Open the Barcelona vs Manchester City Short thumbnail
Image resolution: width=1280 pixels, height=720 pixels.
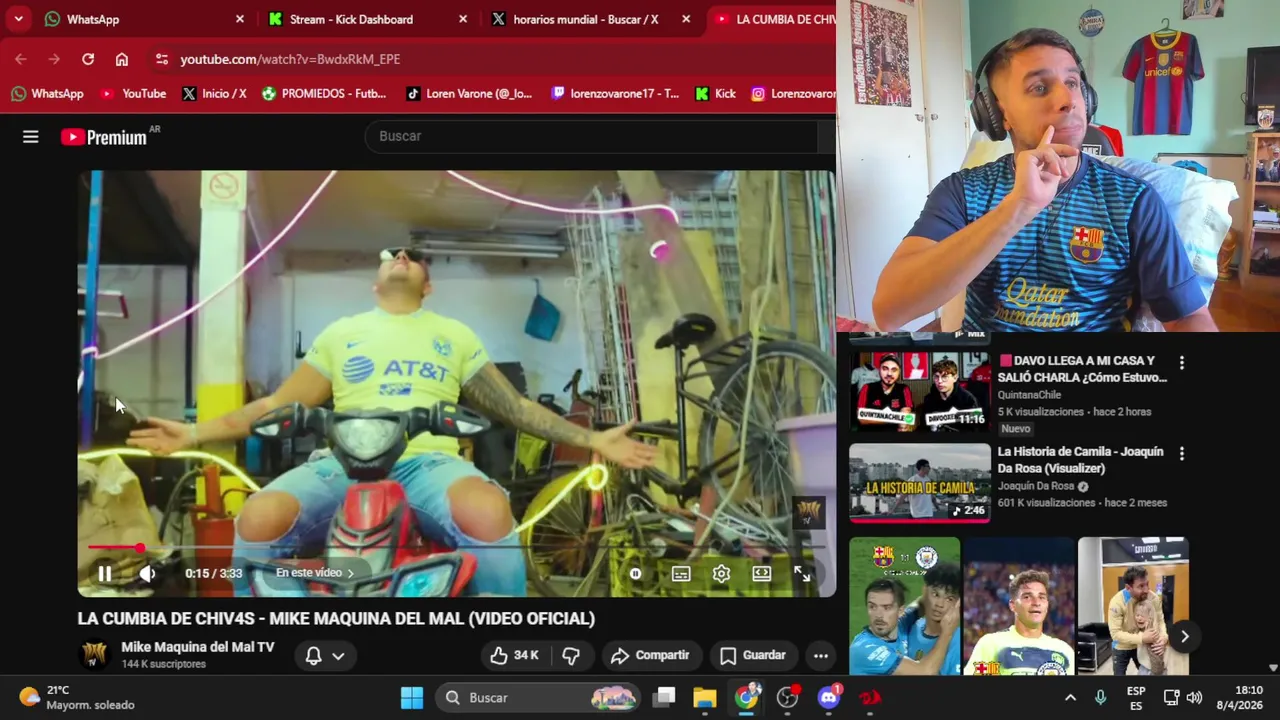905,607
